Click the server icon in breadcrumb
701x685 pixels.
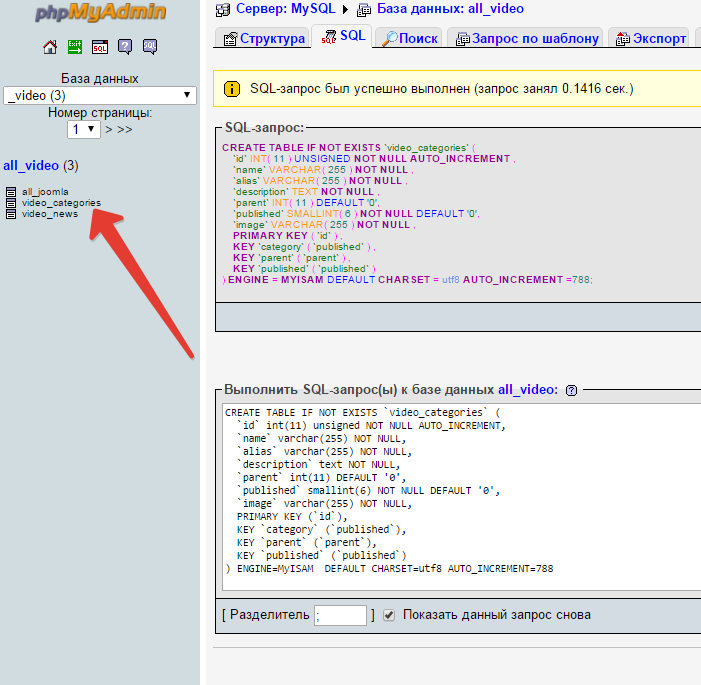point(223,9)
